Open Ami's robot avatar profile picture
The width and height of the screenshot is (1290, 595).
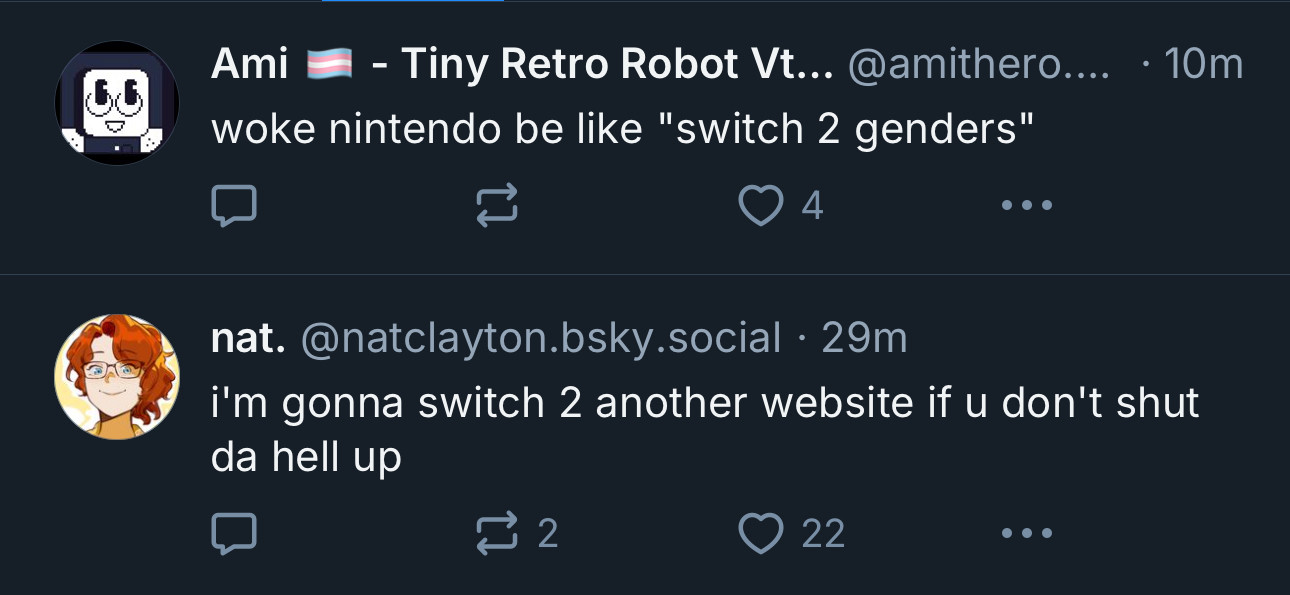117,103
